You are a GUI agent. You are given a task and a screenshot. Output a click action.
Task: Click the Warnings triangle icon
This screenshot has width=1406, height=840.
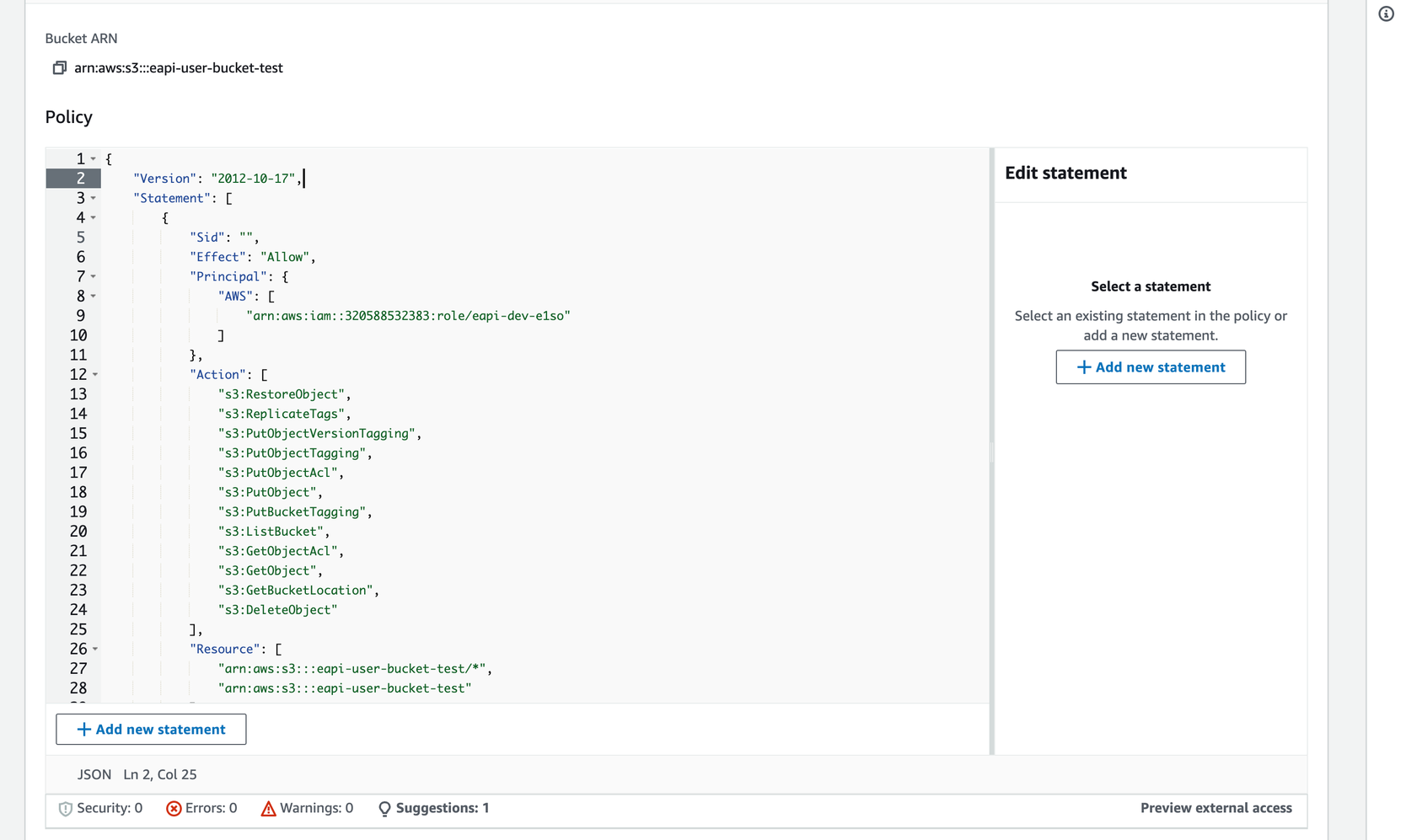click(268, 809)
